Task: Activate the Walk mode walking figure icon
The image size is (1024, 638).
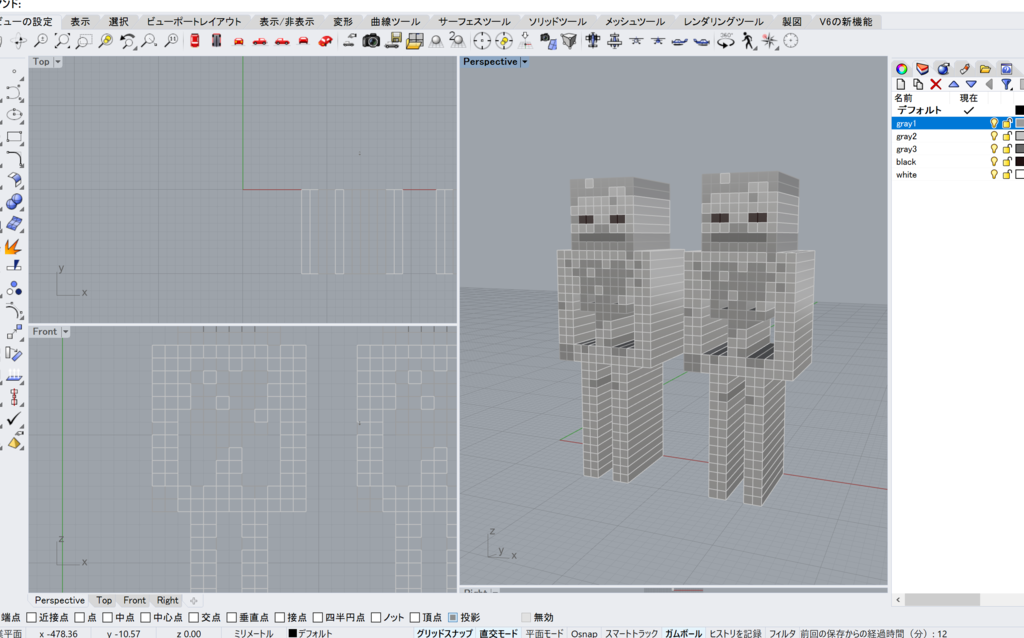Action: coord(748,41)
